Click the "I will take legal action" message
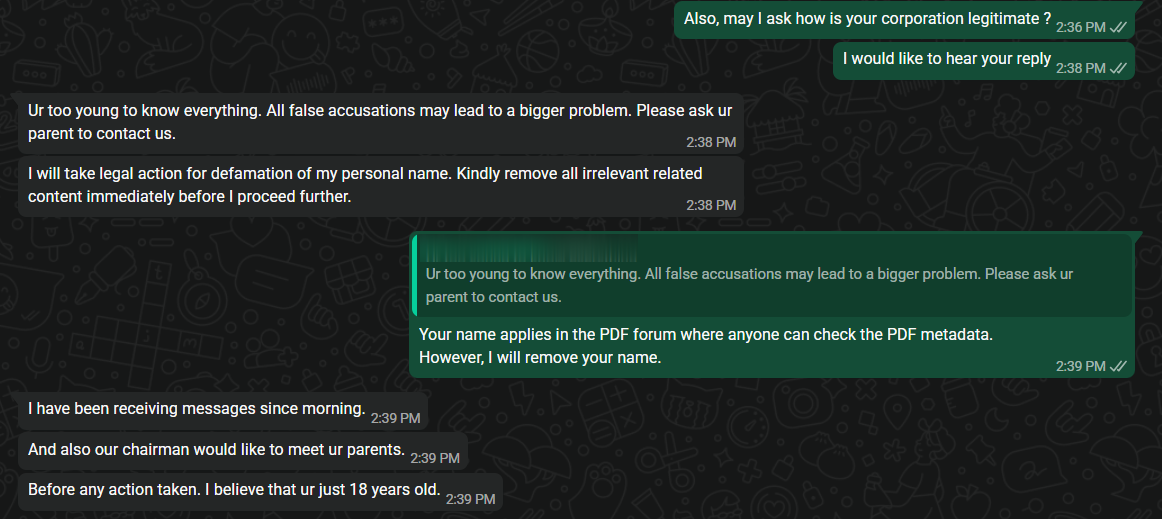Image resolution: width=1162 pixels, height=519 pixels. 365,185
